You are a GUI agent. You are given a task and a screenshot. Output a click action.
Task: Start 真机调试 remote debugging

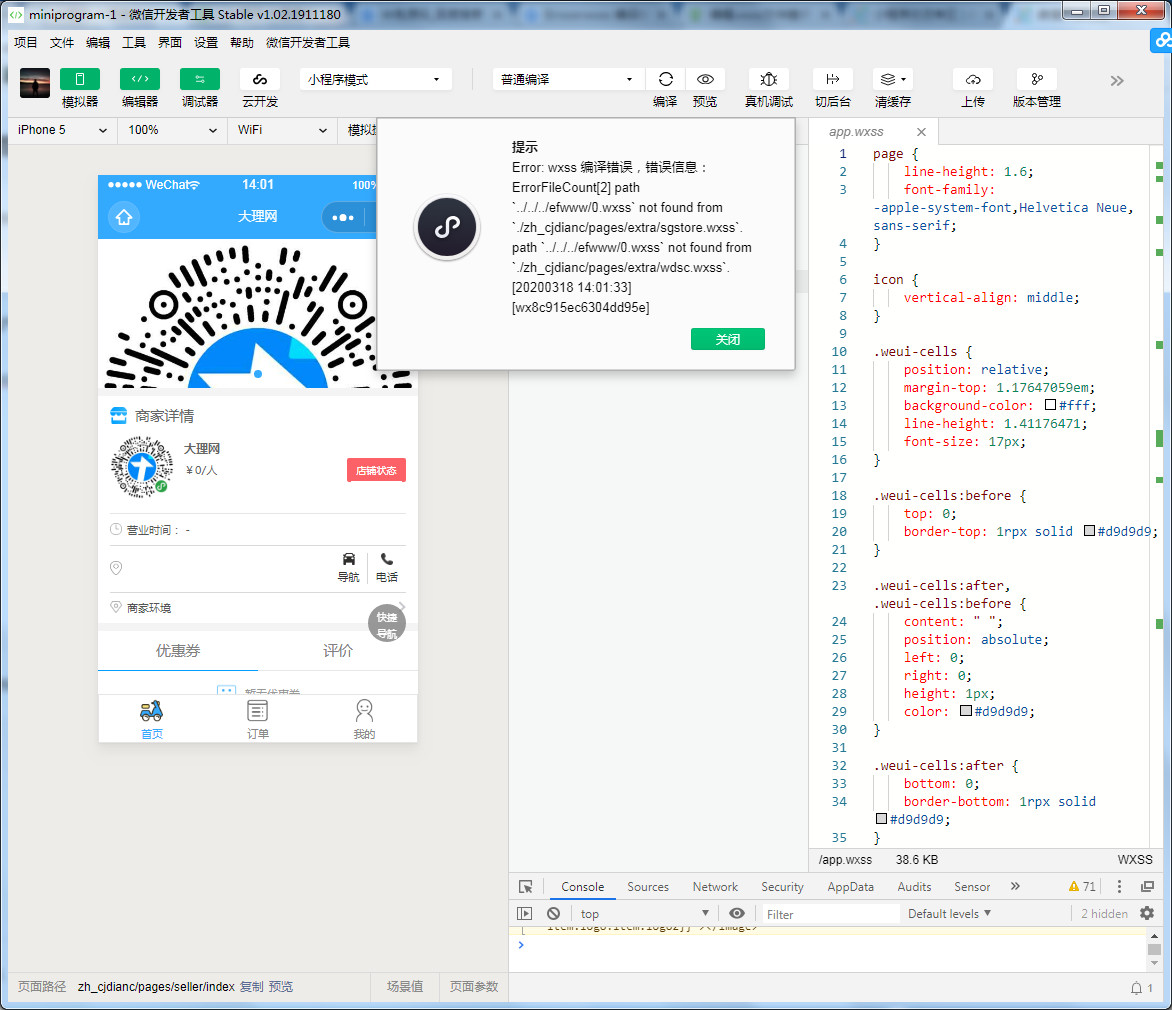point(768,79)
